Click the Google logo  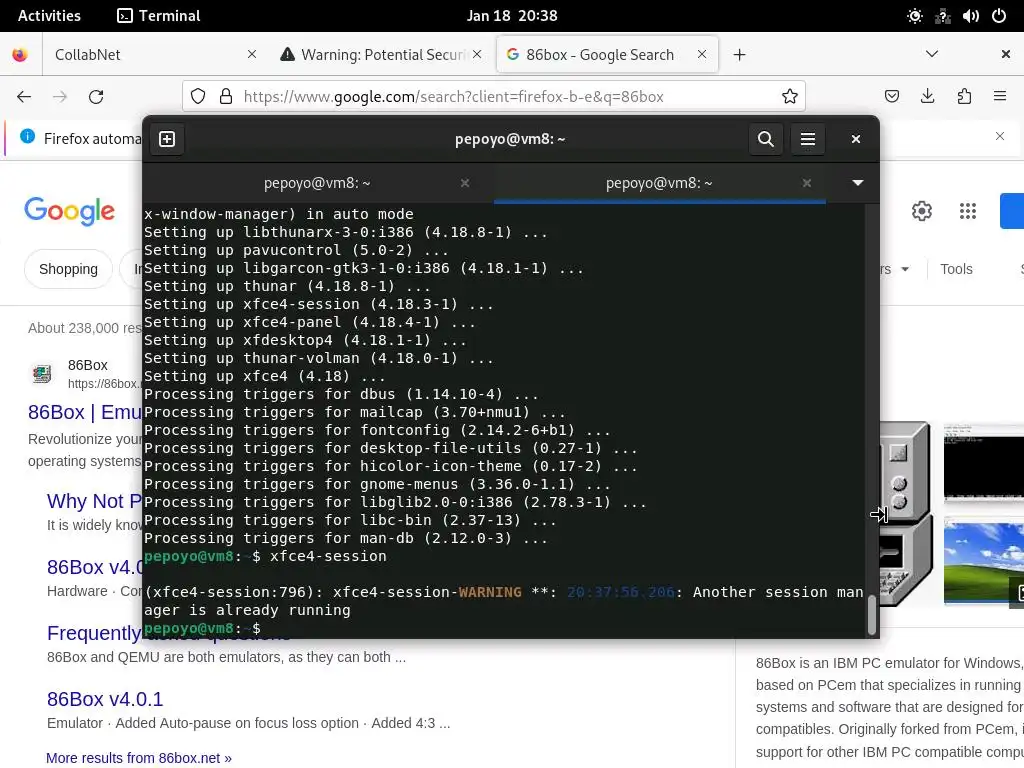coord(69,211)
